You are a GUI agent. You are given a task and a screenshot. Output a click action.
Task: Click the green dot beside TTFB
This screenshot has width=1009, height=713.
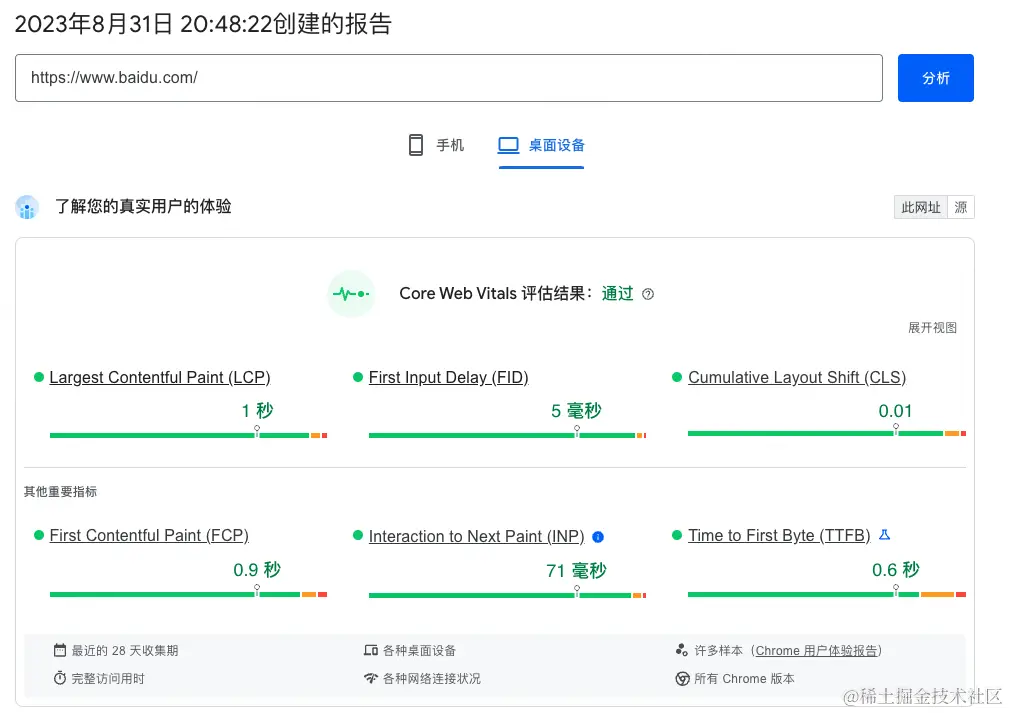tap(677, 535)
